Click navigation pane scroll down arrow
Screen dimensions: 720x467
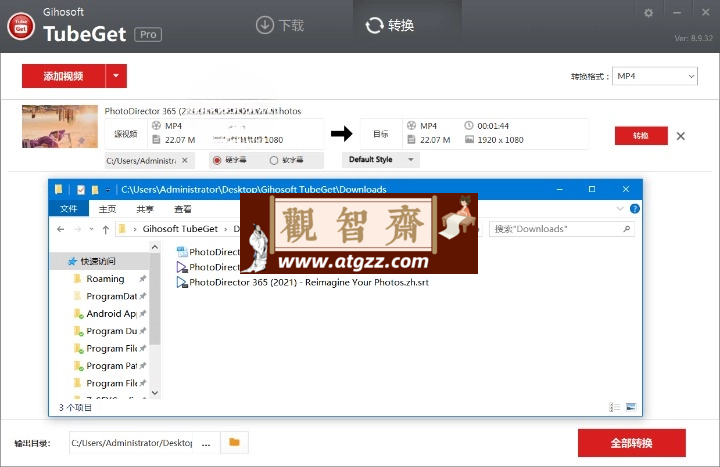[155, 393]
